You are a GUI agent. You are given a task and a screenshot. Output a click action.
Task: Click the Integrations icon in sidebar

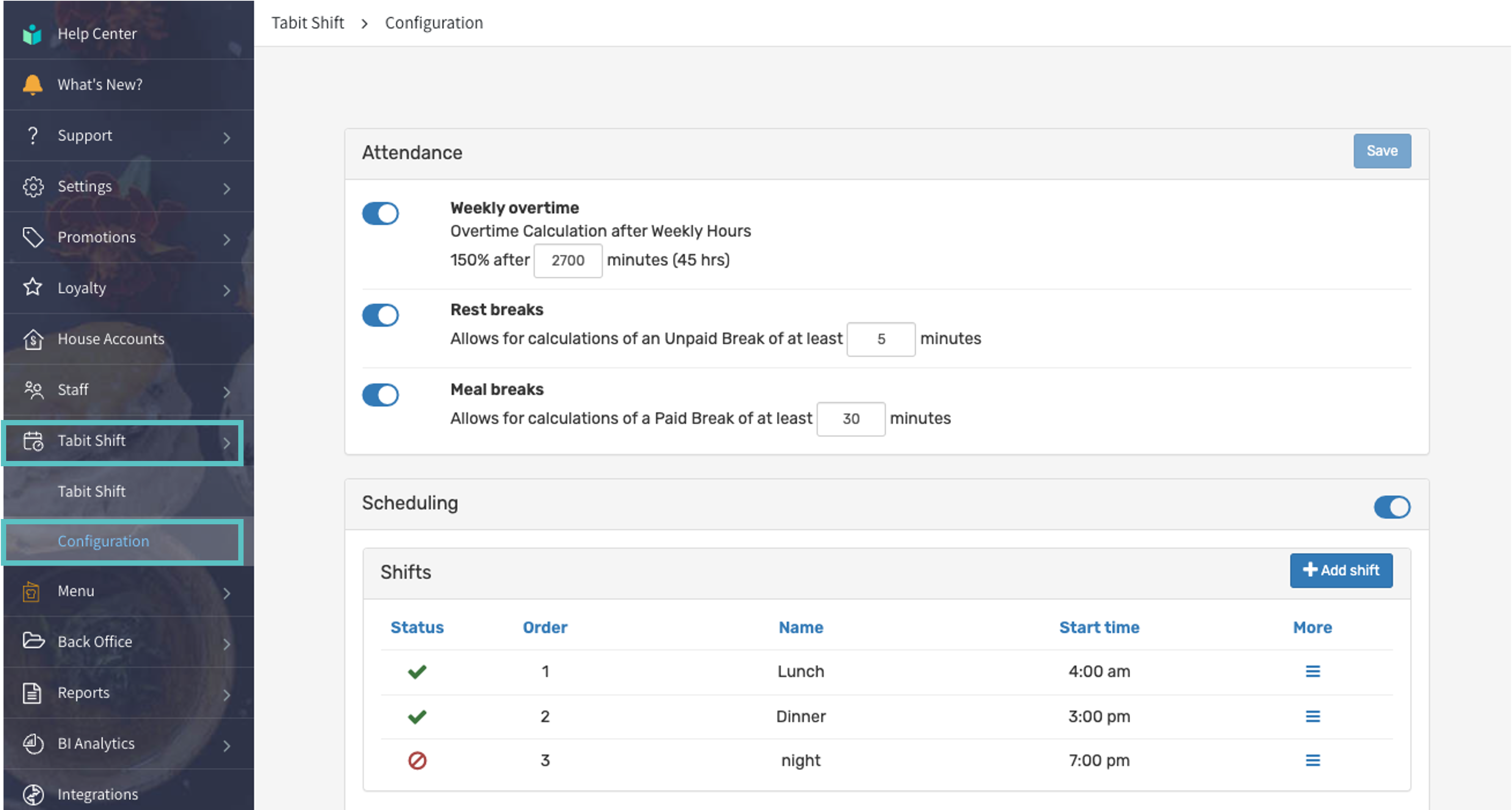click(33, 794)
